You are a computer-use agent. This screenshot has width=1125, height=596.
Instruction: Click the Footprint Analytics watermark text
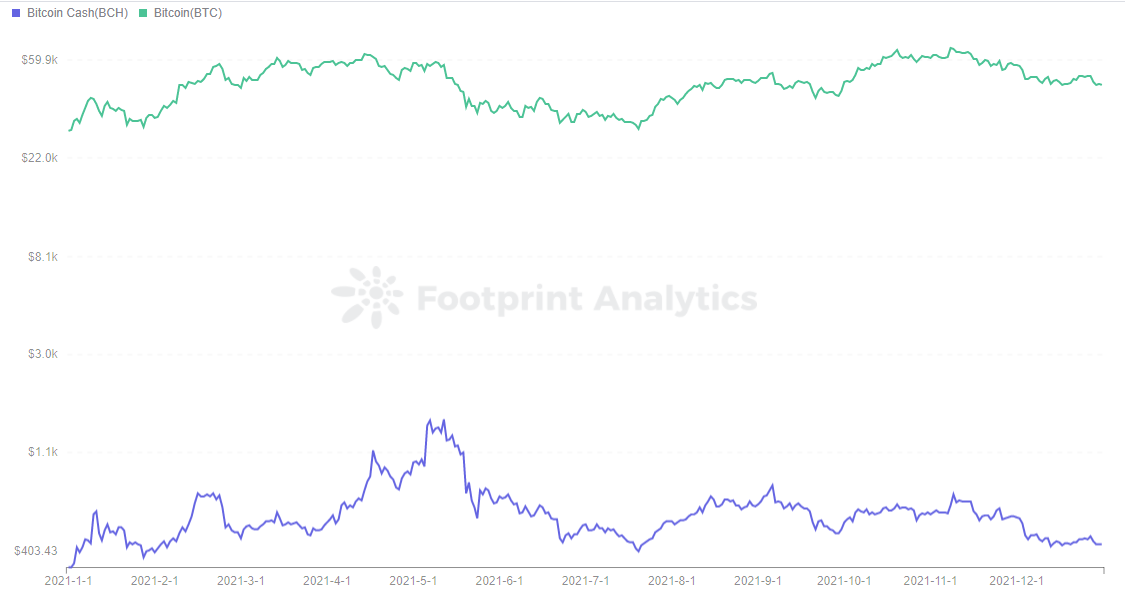click(x=587, y=298)
